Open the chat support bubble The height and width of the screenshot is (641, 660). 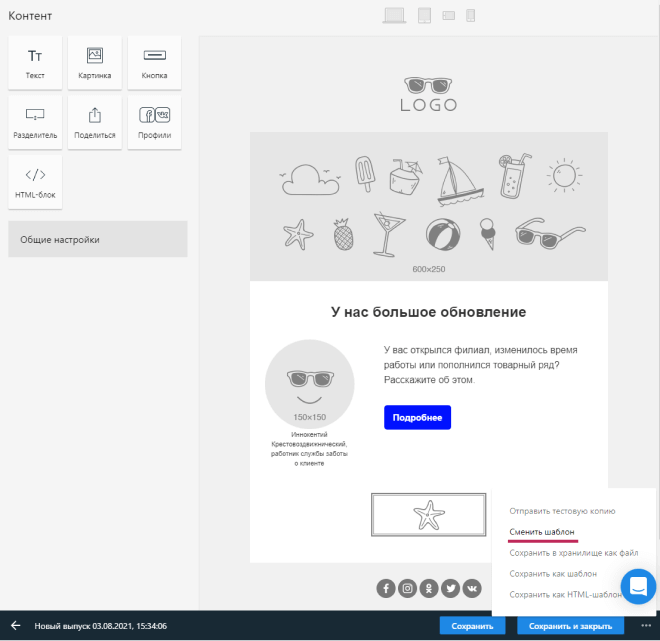(x=638, y=585)
